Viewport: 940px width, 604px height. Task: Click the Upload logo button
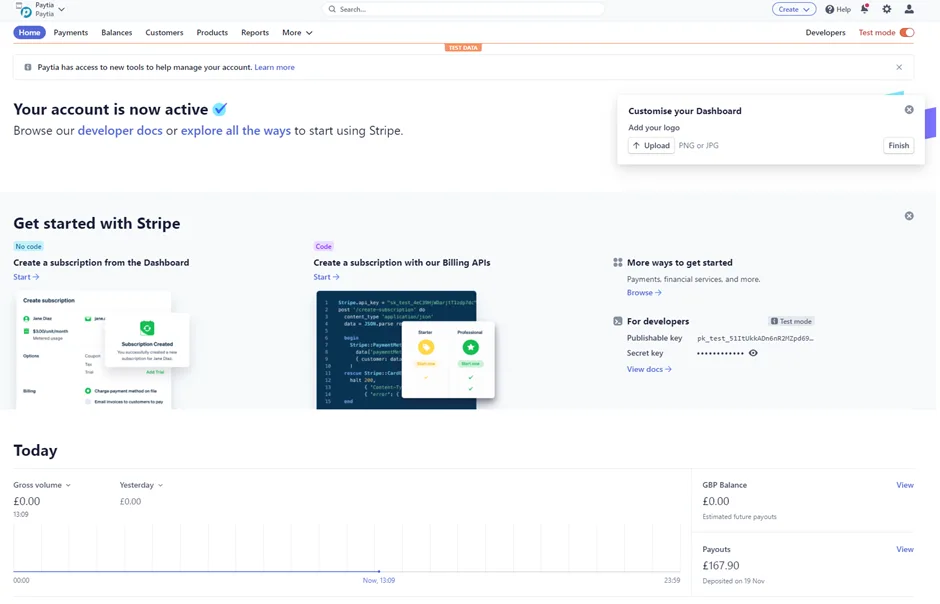pos(651,146)
